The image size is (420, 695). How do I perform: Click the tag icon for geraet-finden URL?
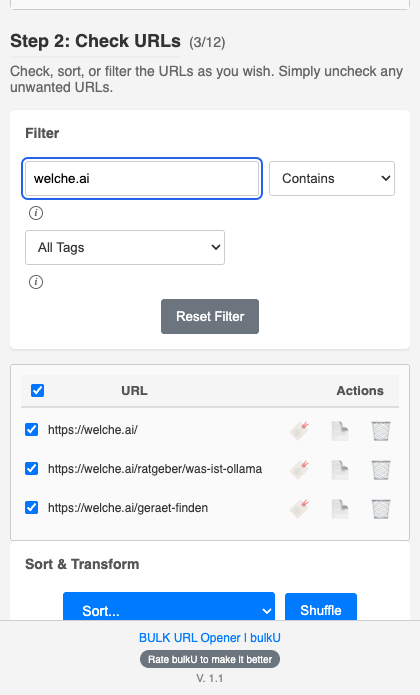tap(299, 508)
